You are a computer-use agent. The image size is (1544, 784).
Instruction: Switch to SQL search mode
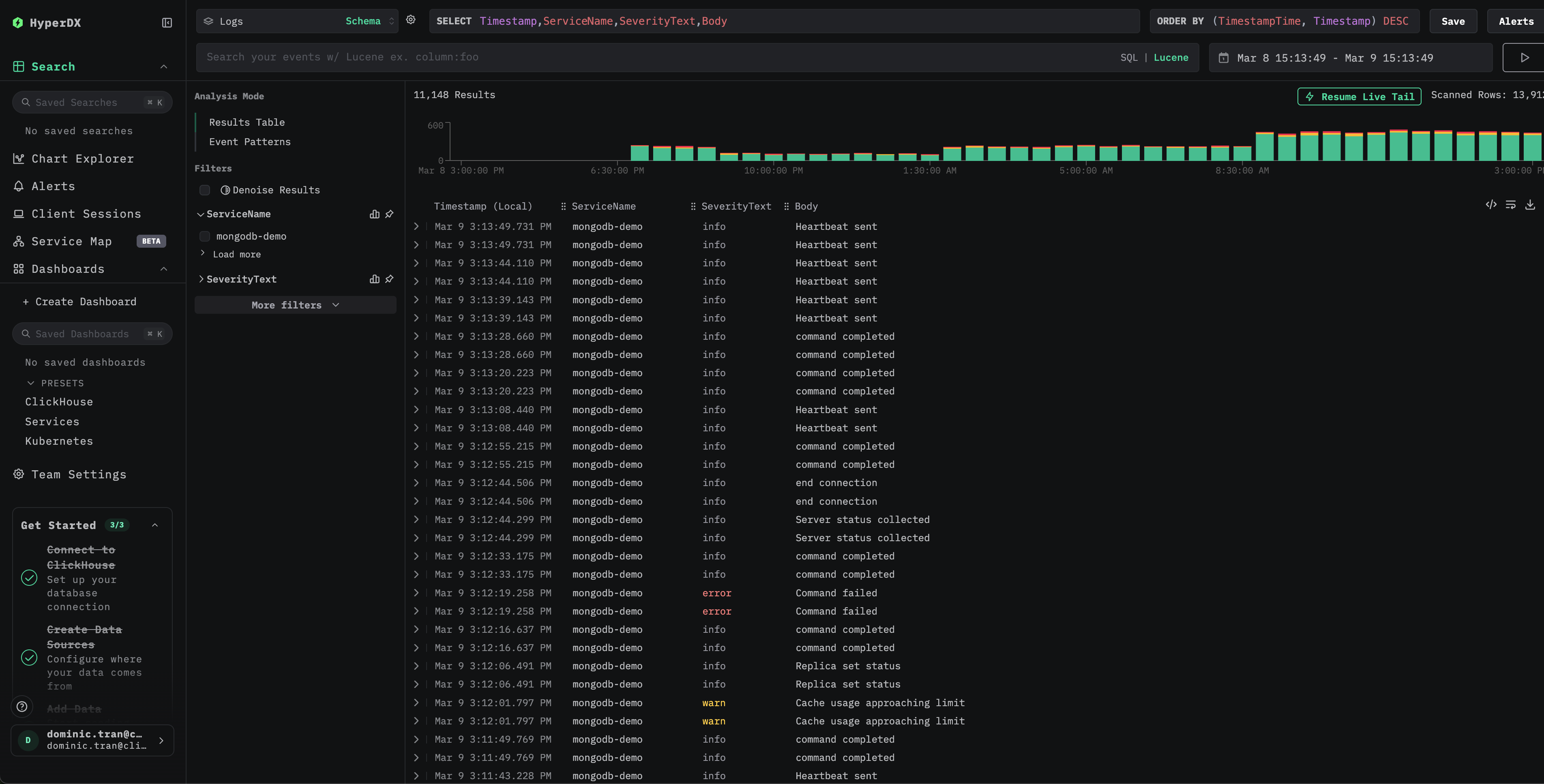point(1129,57)
